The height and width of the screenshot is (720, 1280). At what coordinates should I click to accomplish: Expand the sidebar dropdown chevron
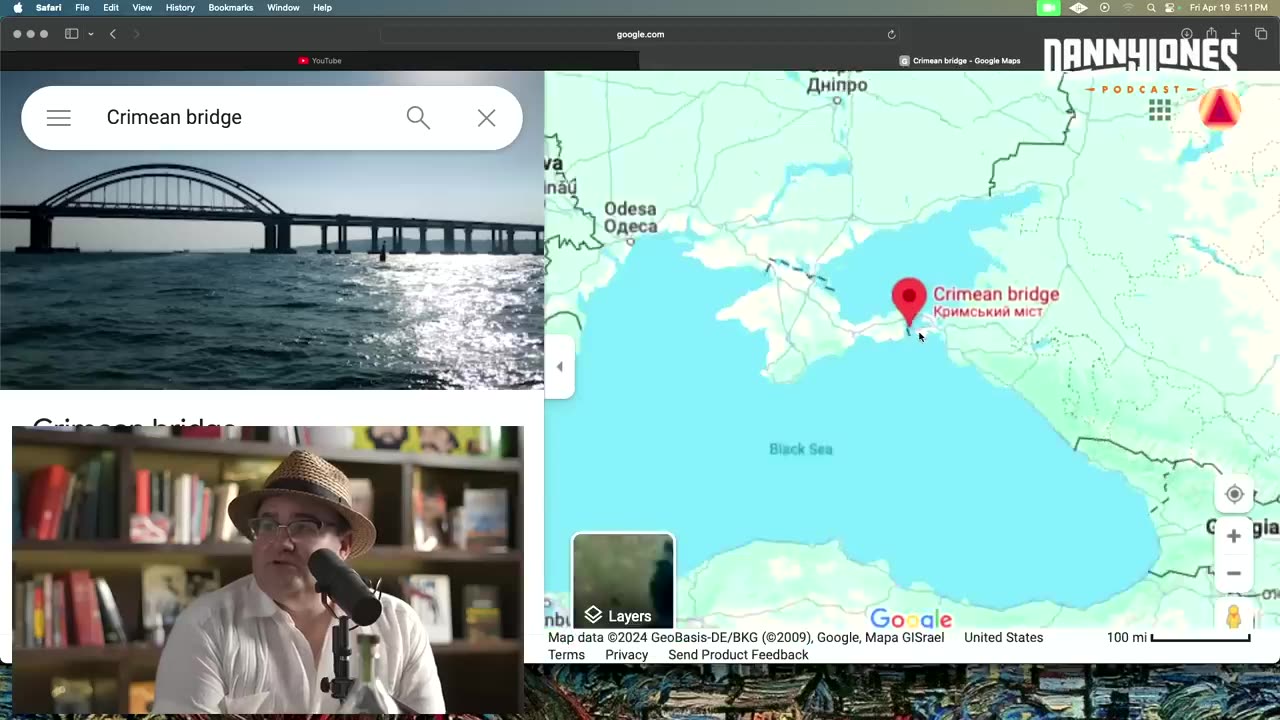pos(91,34)
